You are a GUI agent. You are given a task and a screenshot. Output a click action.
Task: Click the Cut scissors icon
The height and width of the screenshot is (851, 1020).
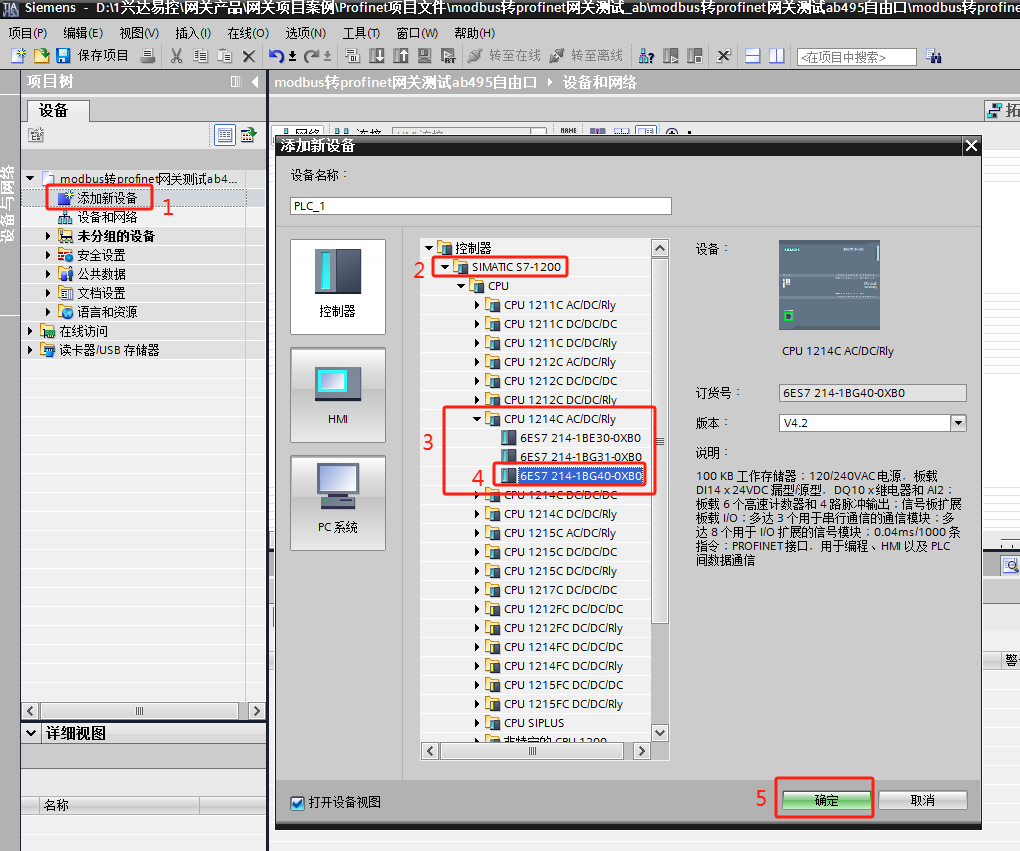coord(176,56)
